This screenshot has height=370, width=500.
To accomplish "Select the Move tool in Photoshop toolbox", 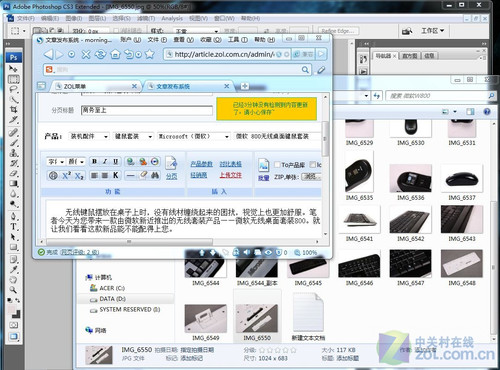I will tap(13, 69).
